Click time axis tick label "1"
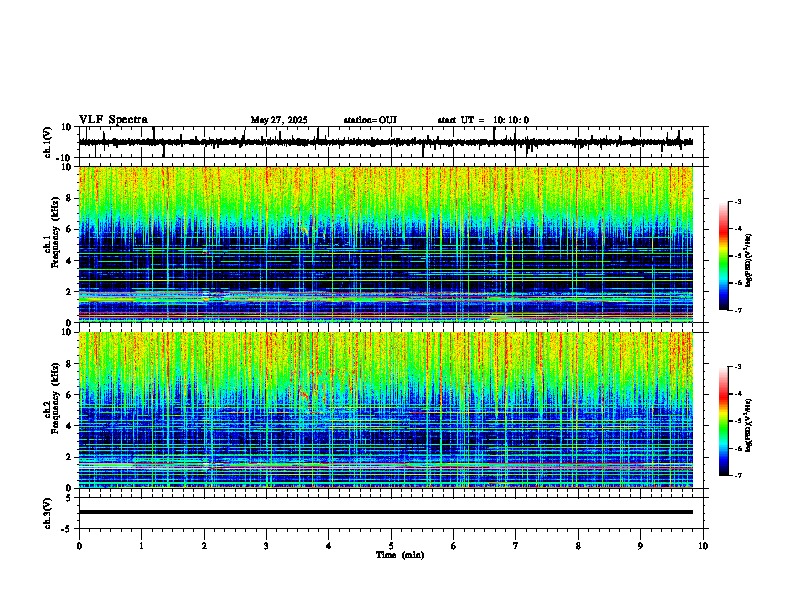This screenshot has width=792, height=612. click(x=141, y=546)
